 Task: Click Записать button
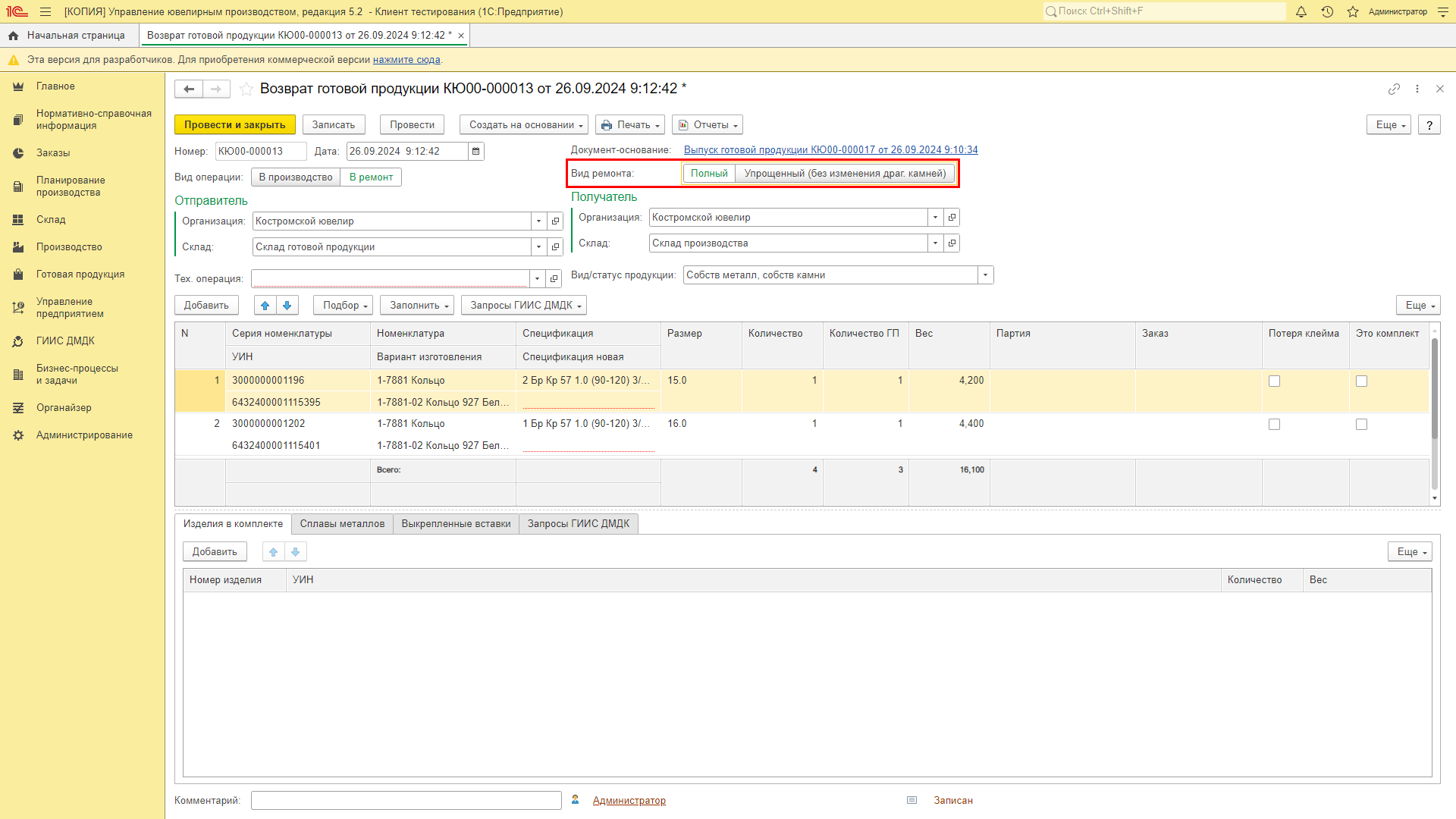334,125
